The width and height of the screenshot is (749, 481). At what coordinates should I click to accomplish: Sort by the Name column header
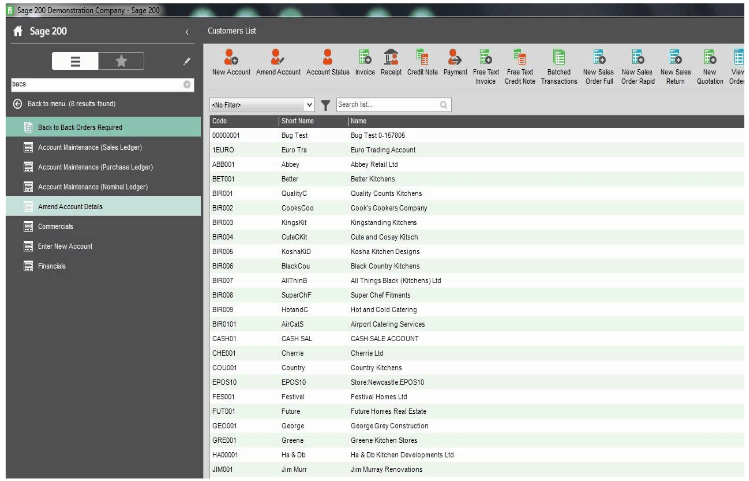546,121
